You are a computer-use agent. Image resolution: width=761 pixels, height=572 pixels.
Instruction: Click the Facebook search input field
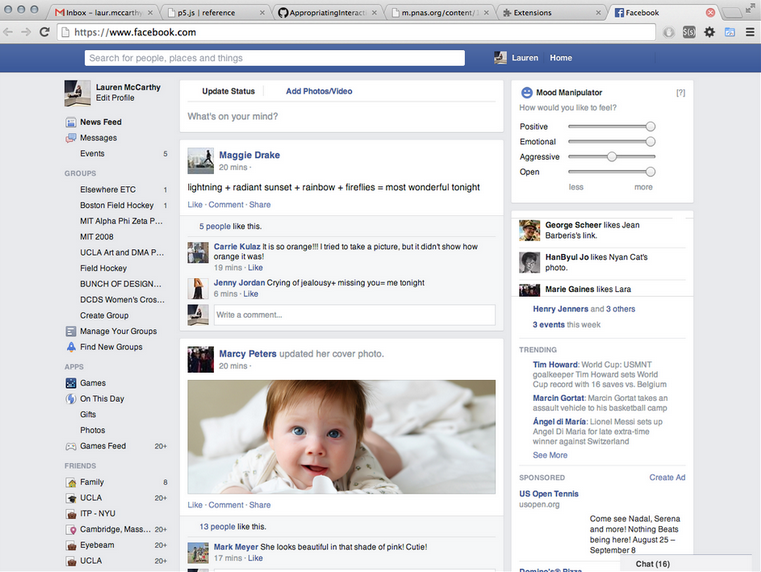coord(275,58)
